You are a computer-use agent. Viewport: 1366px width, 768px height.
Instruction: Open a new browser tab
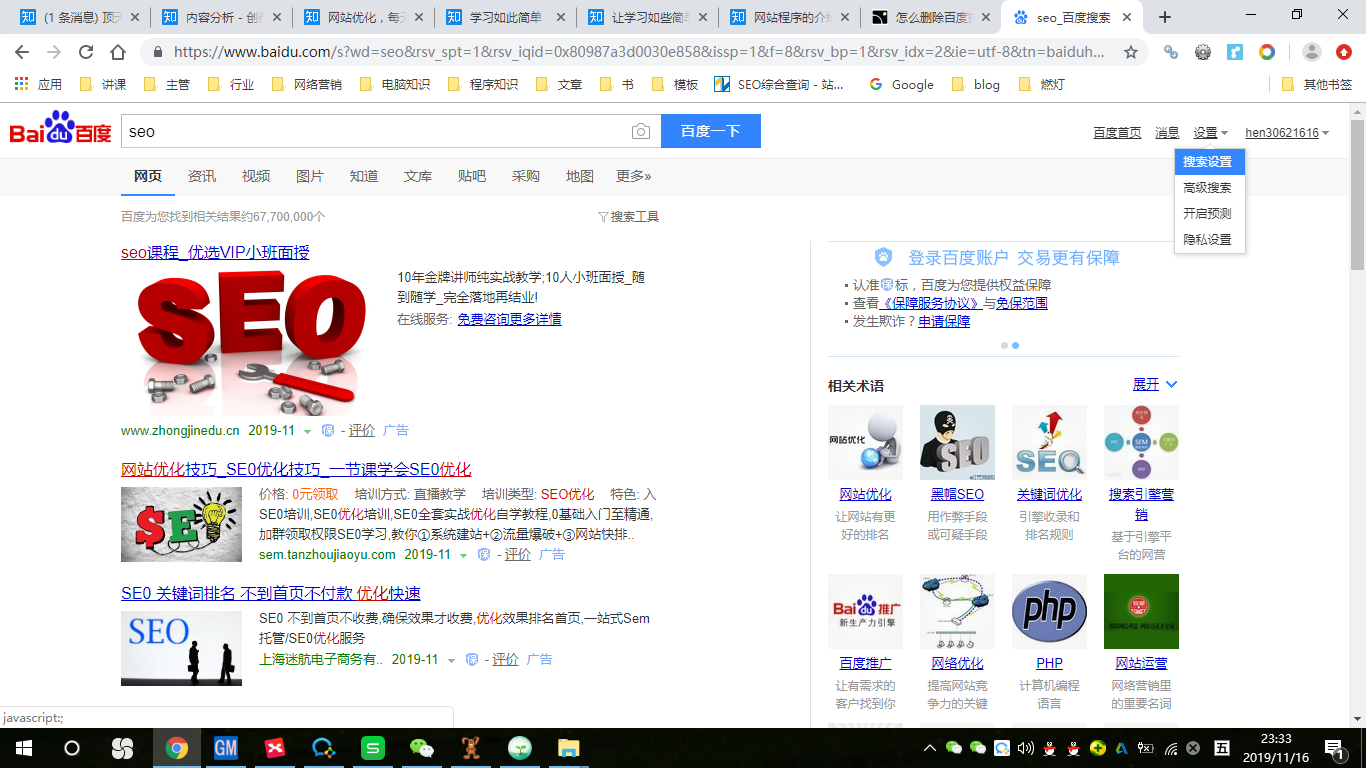click(x=1164, y=17)
